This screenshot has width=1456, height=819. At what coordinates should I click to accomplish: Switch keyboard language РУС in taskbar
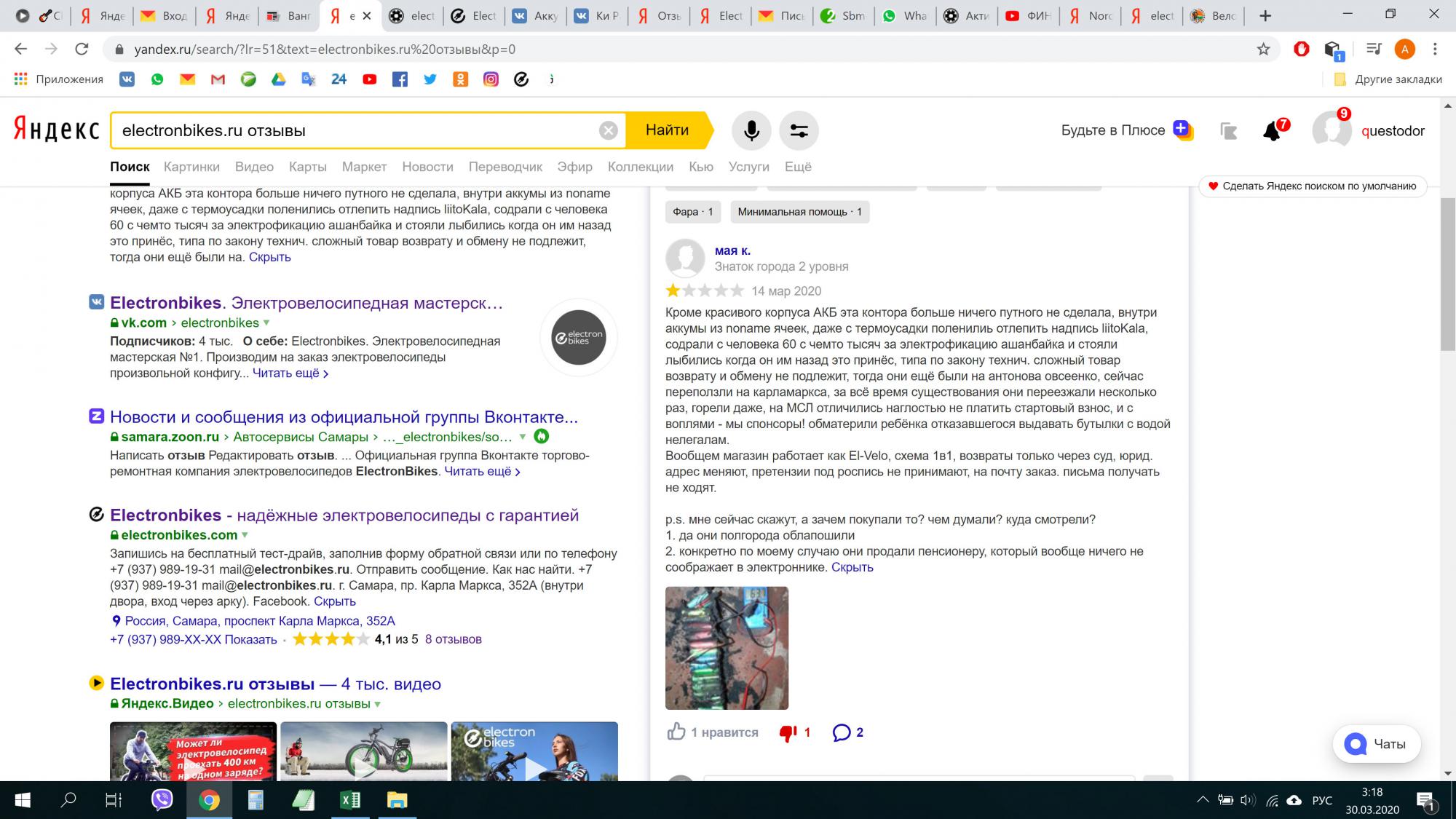pos(1322,801)
